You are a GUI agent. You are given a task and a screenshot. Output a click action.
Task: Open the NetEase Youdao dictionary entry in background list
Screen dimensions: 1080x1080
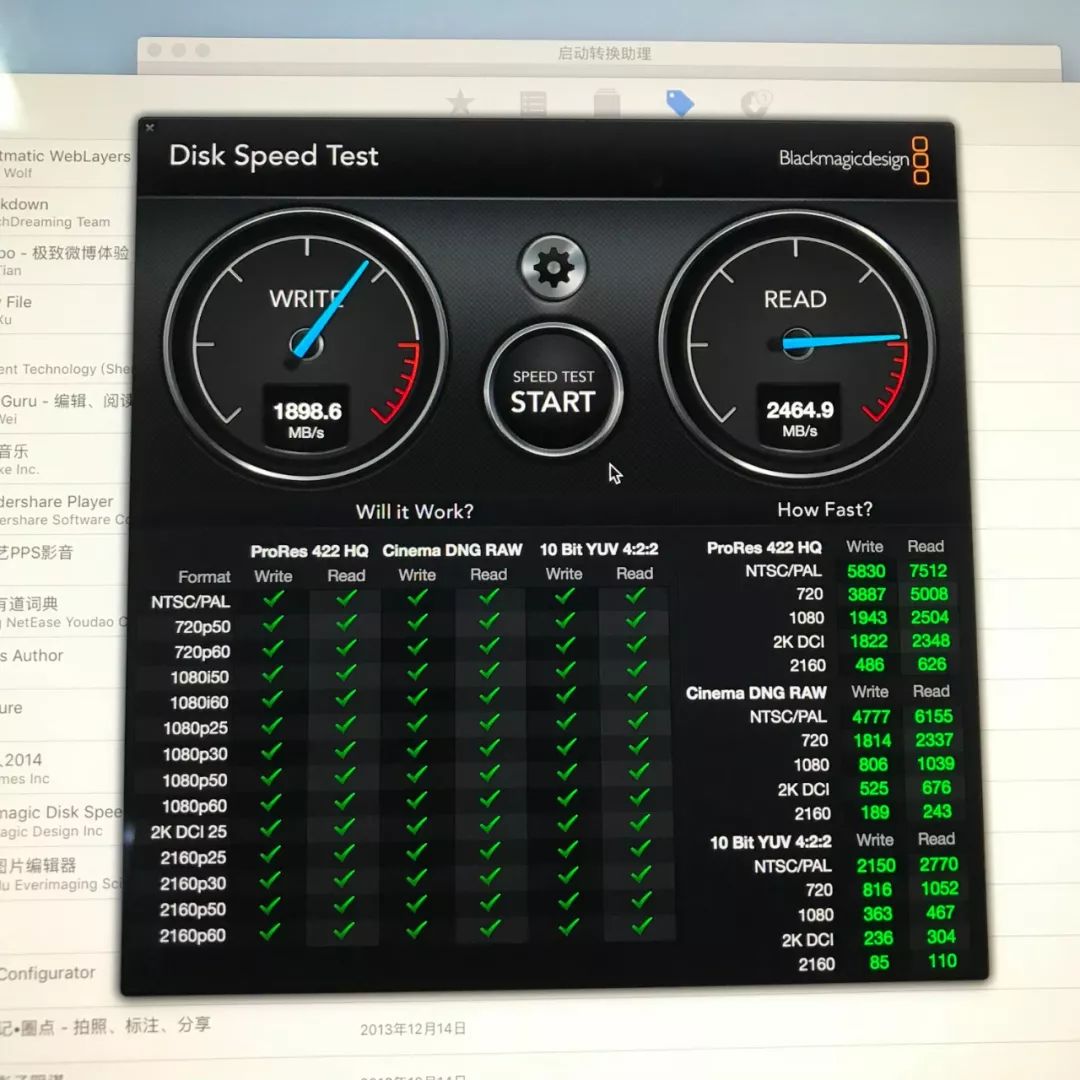(63, 612)
